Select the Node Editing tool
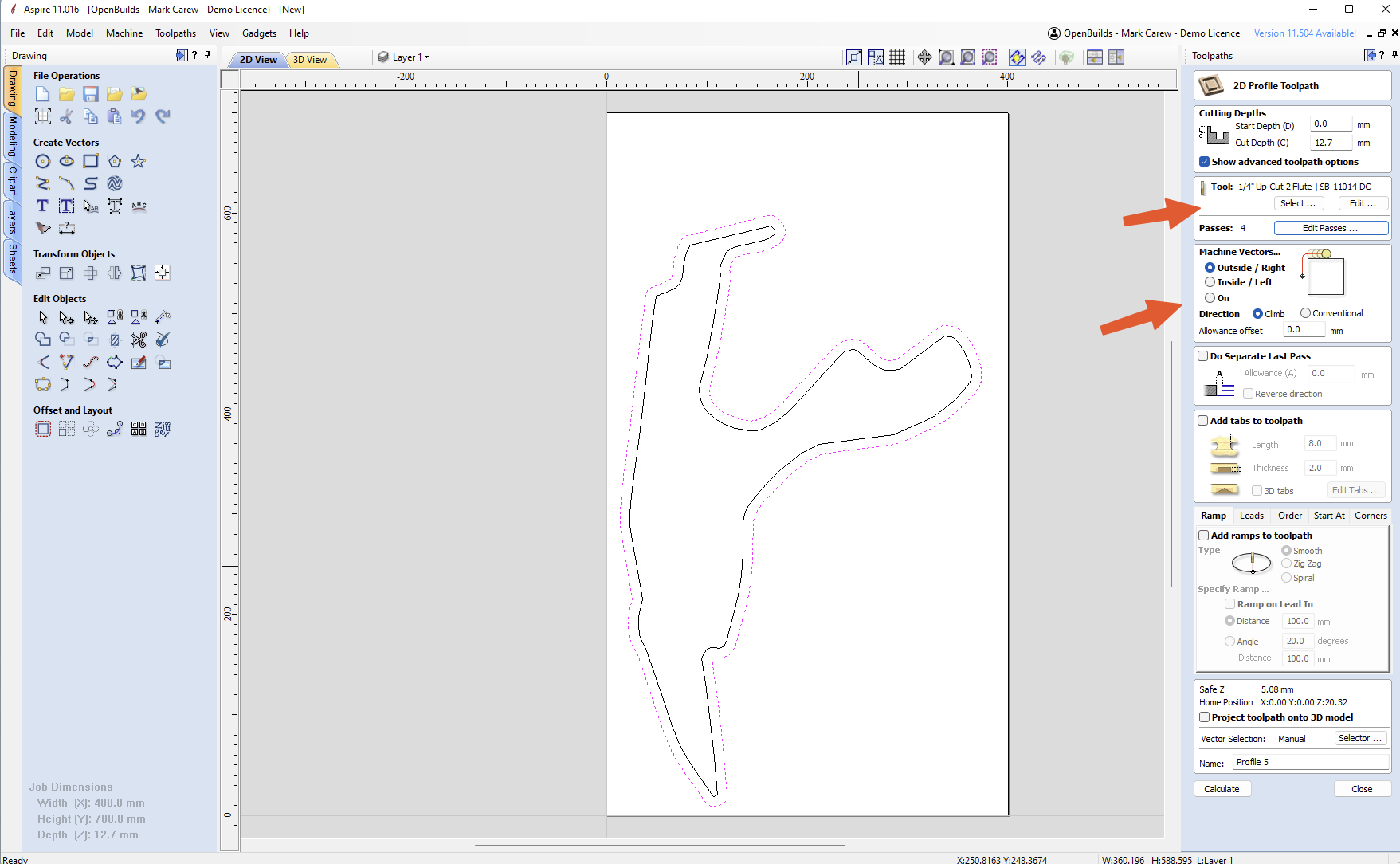Viewport: 1400px width, 864px height. tap(67, 317)
